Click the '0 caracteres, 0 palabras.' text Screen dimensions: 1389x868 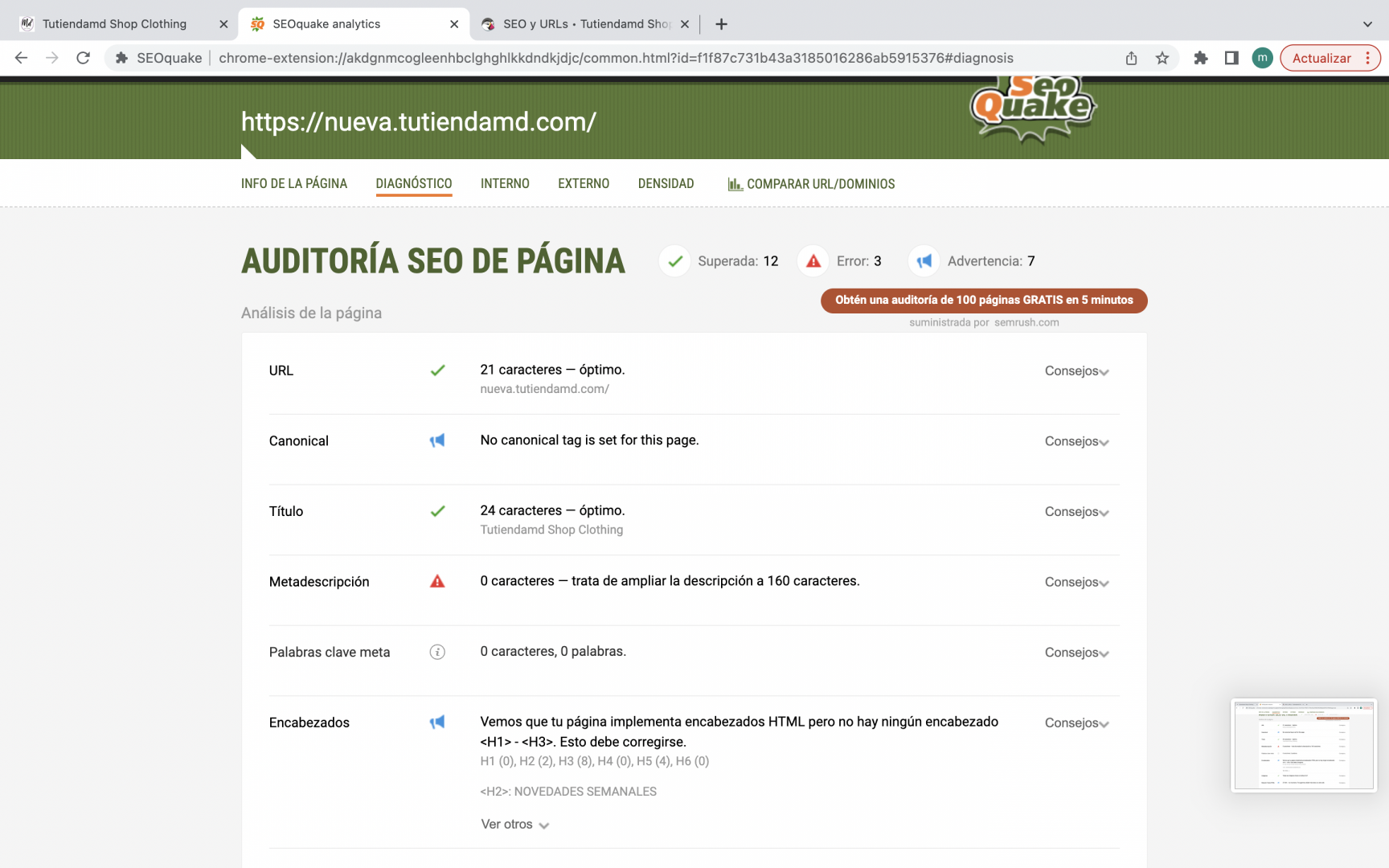tap(553, 651)
